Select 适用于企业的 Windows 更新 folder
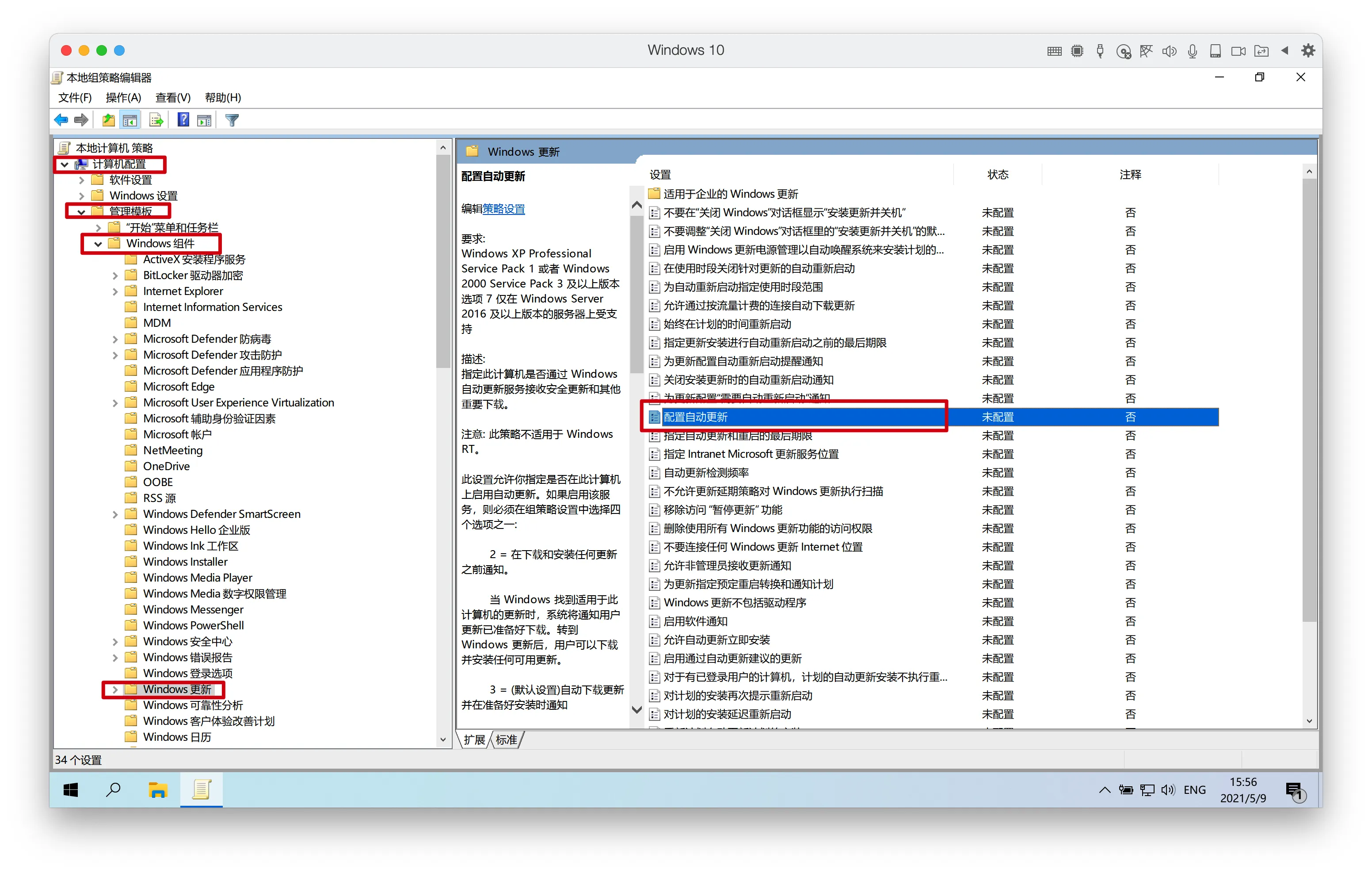Viewport: 1372px width, 873px height. (731, 195)
